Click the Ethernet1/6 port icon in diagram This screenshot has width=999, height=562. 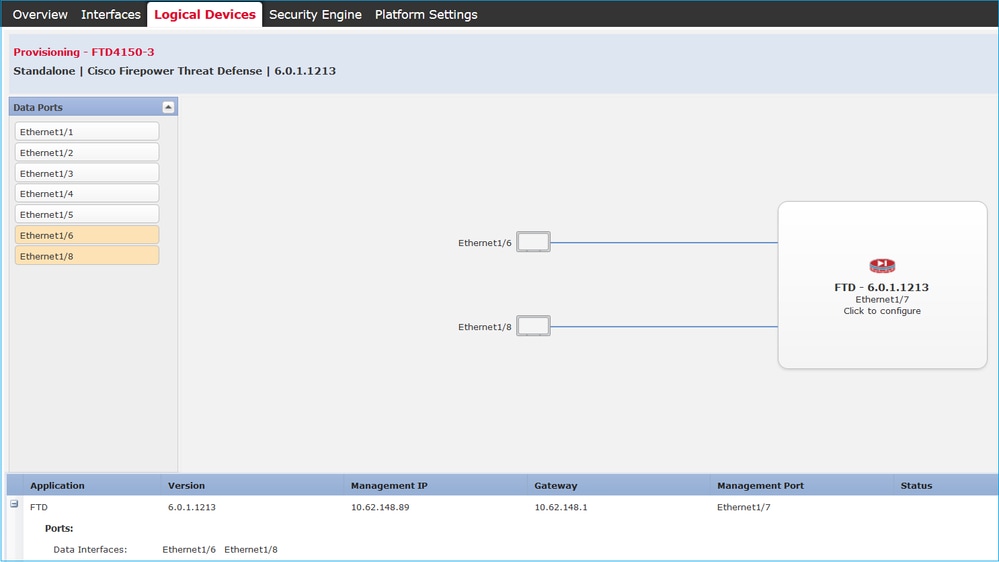click(x=533, y=242)
